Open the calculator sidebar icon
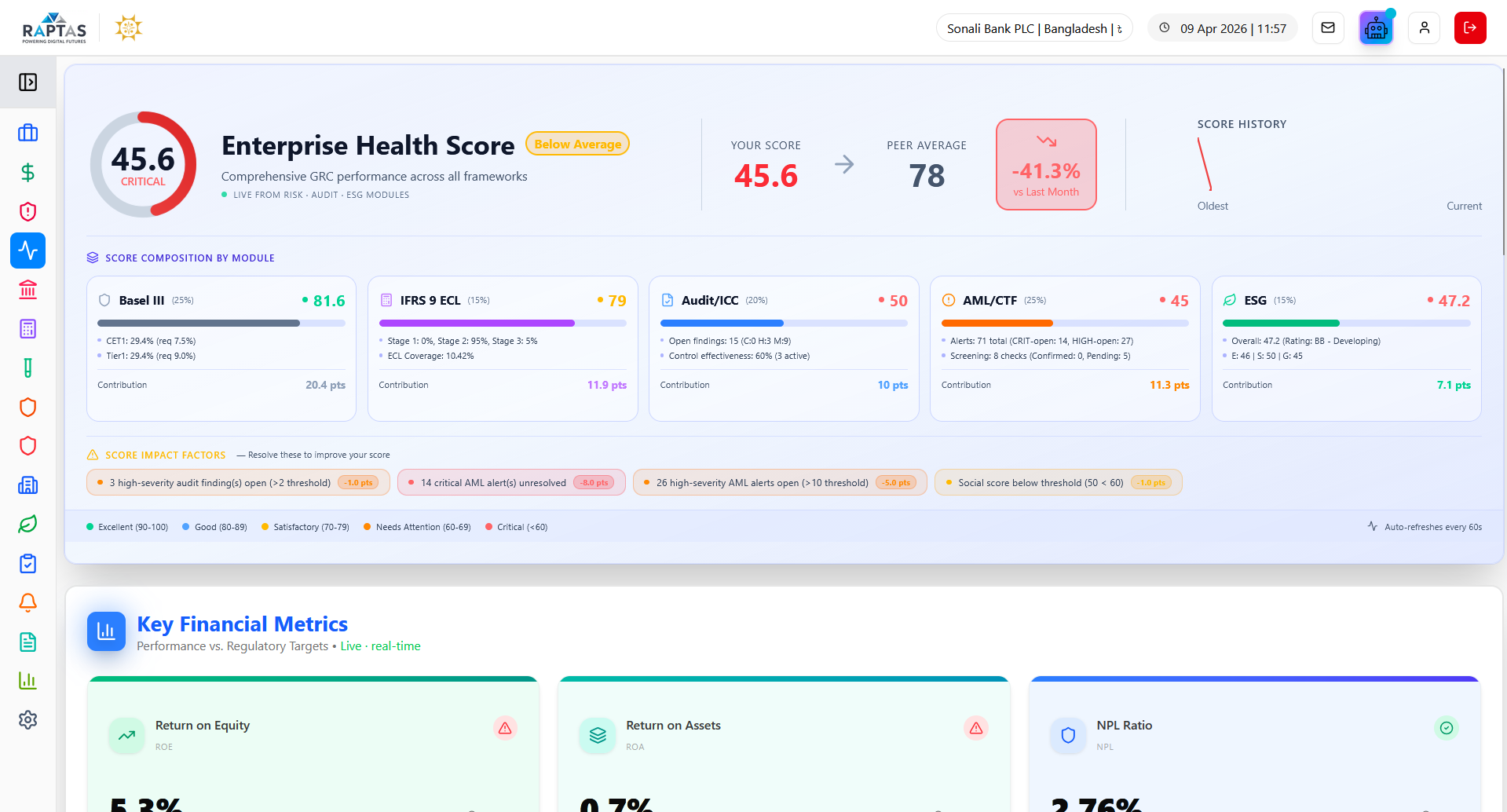This screenshot has height=812, width=1507. [x=27, y=329]
